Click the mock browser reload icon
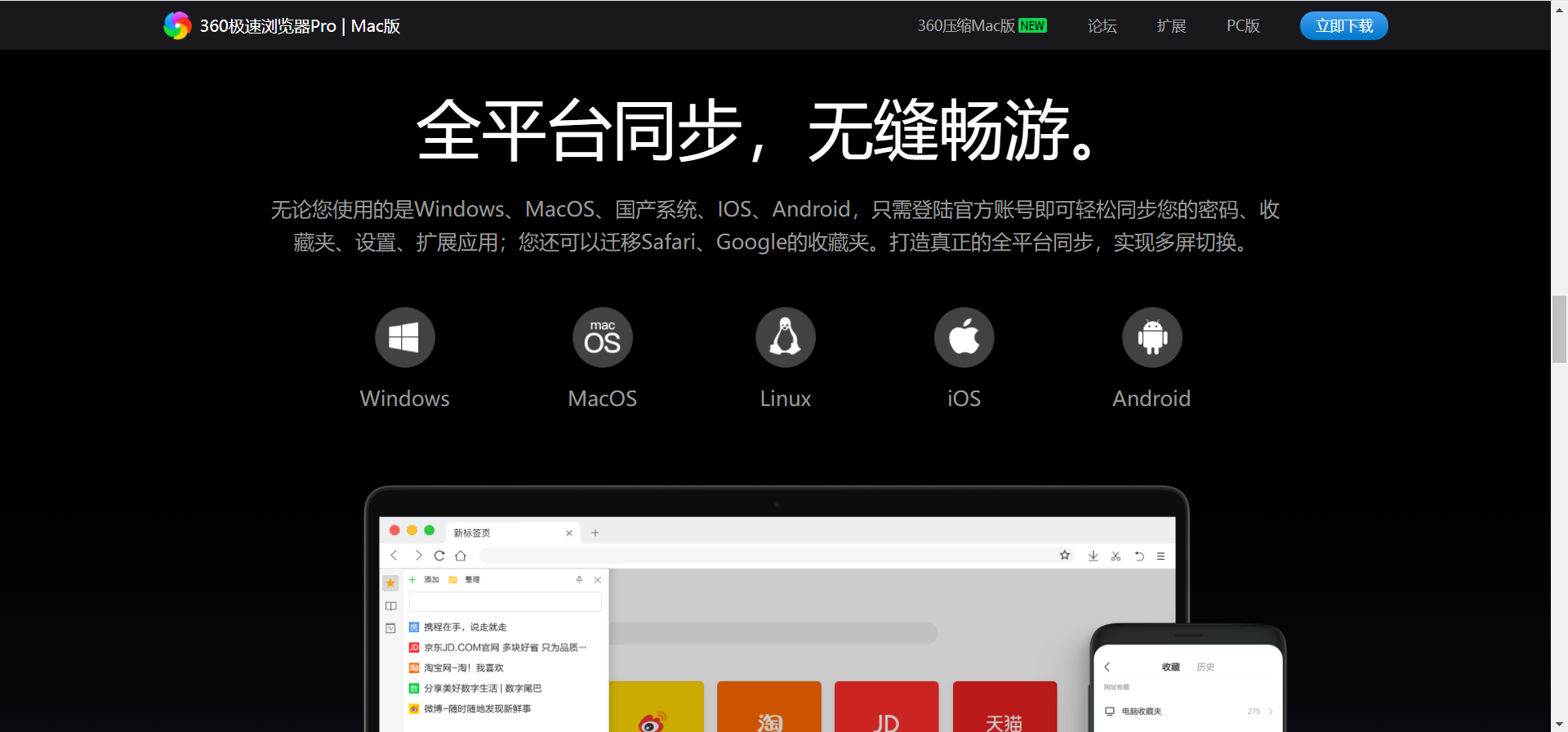This screenshot has height=732, width=1568. (439, 556)
